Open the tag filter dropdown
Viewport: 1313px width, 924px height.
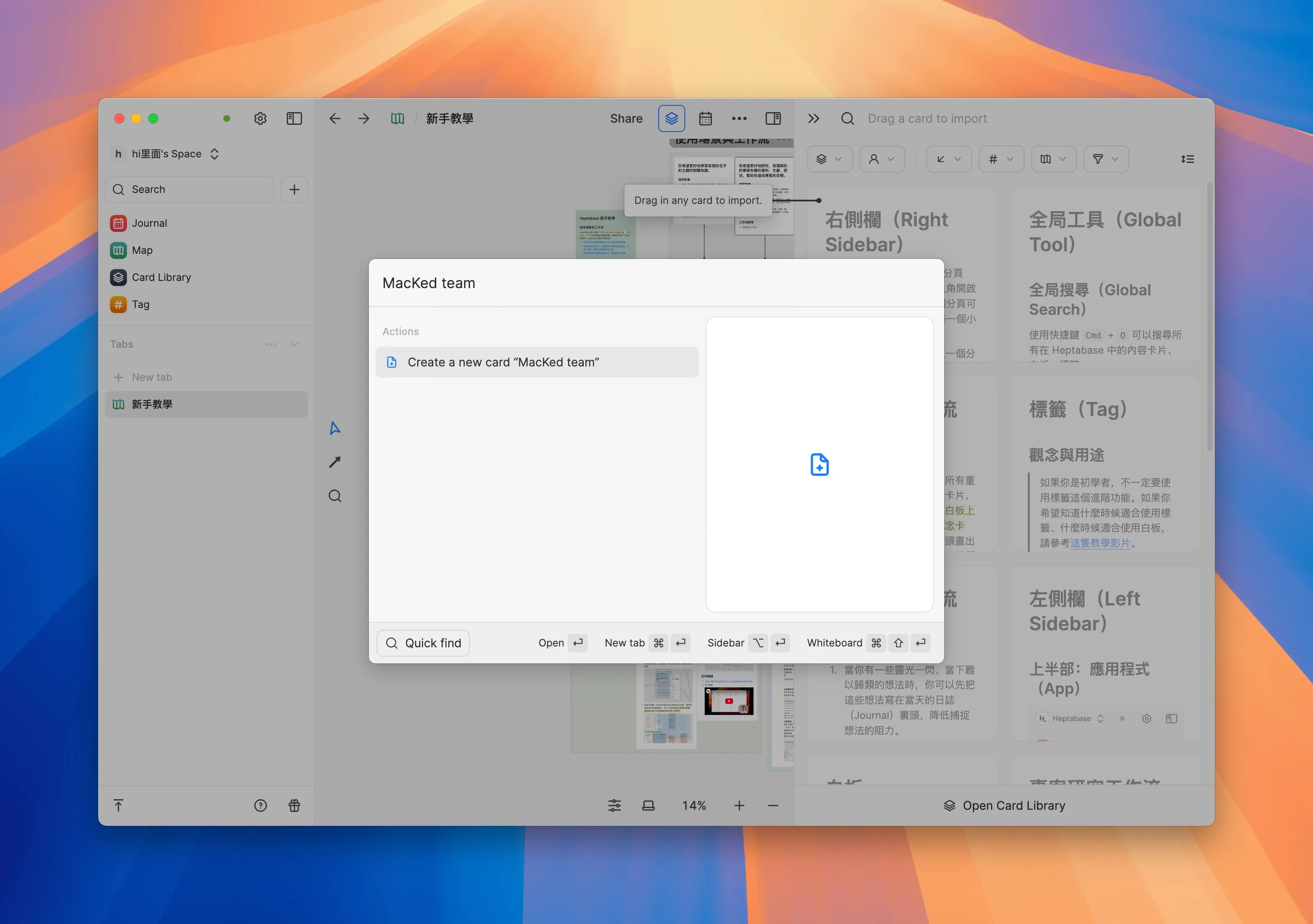point(1001,159)
